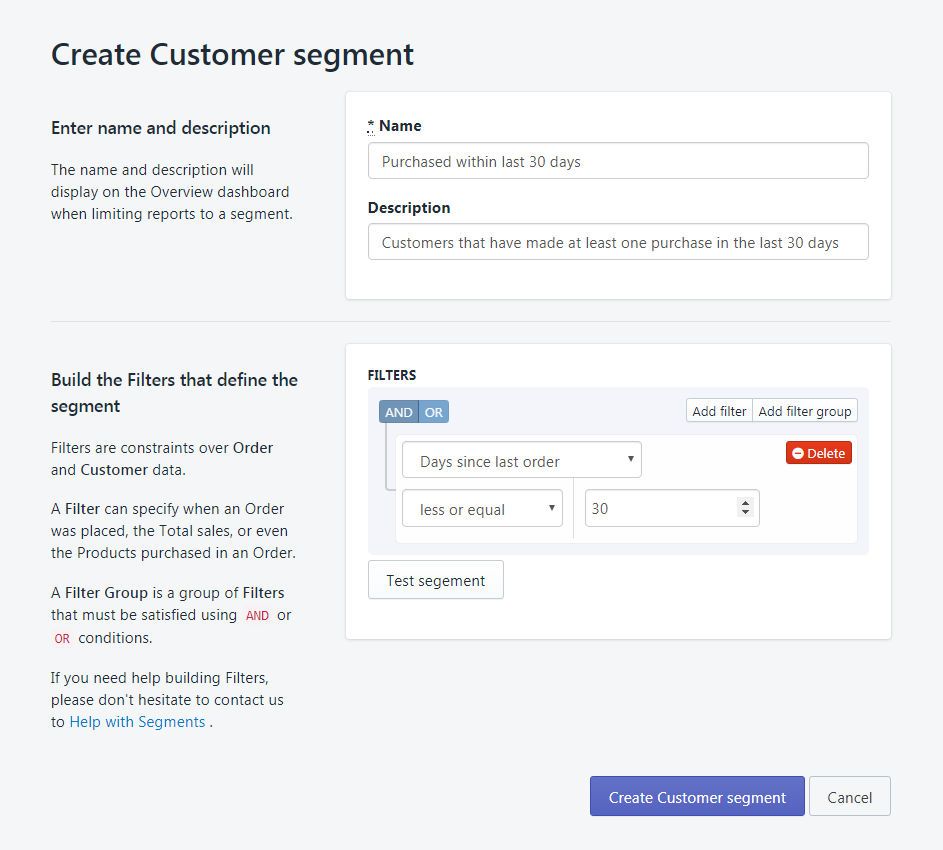Click the Test segement button
Viewport: 943px width, 850px height.
[435, 580]
